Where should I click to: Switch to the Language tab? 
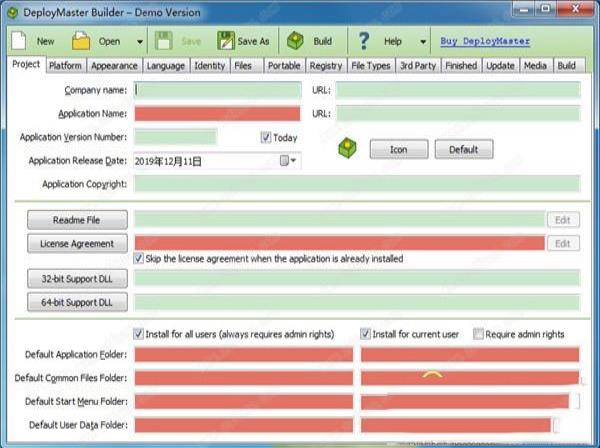[166, 66]
